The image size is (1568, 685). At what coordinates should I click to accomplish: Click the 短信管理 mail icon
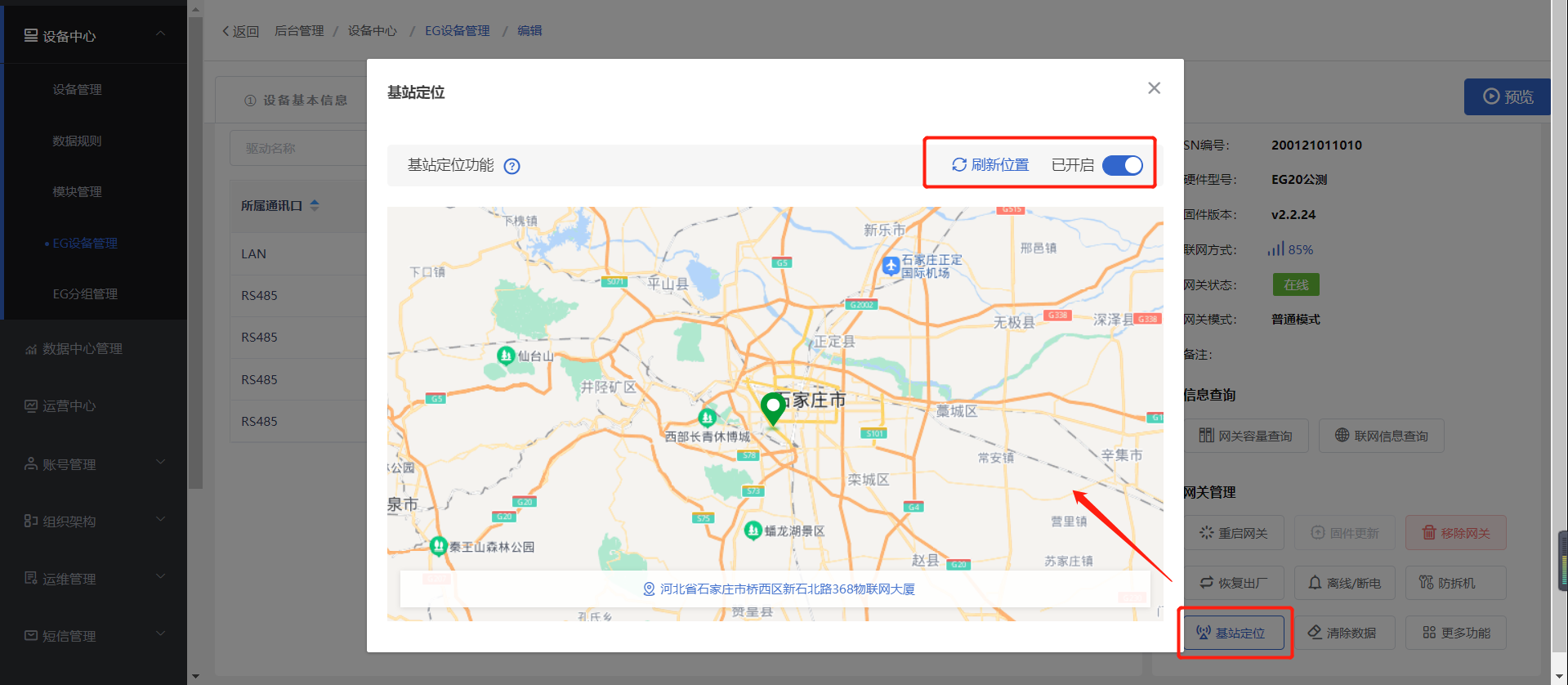[31, 635]
